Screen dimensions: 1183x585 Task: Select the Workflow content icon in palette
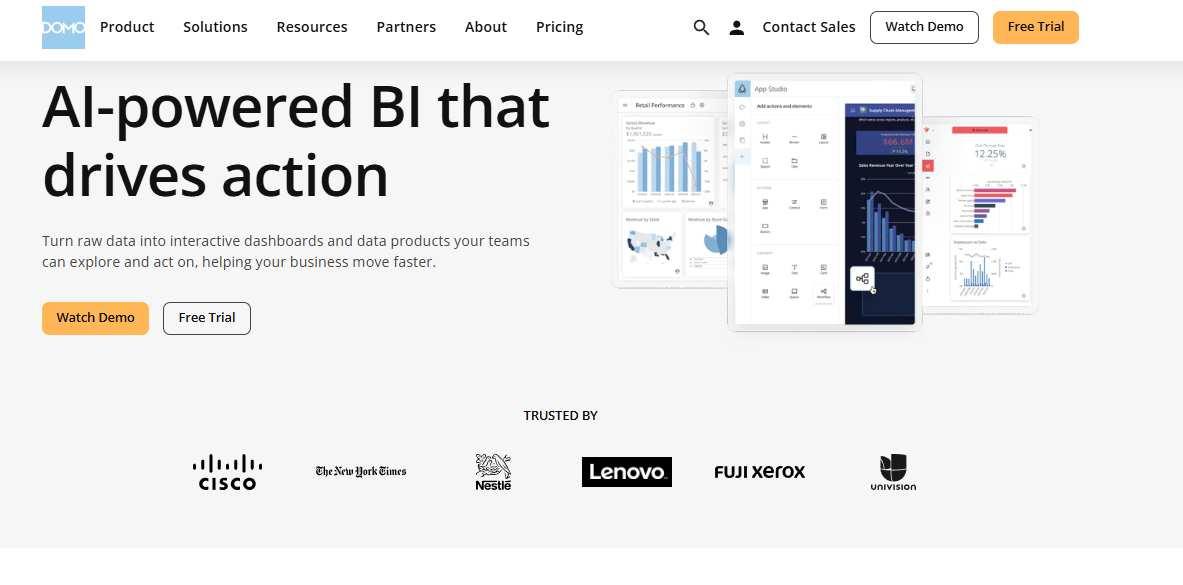[x=823, y=291]
